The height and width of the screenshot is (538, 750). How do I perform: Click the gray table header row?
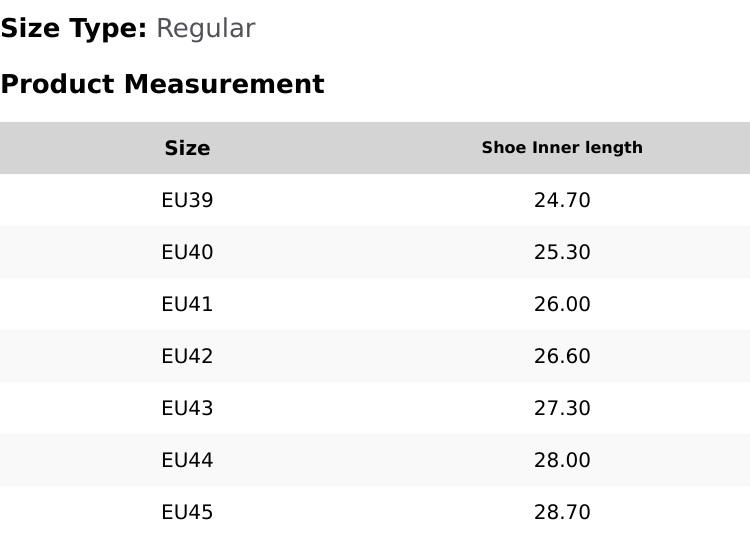coord(375,148)
